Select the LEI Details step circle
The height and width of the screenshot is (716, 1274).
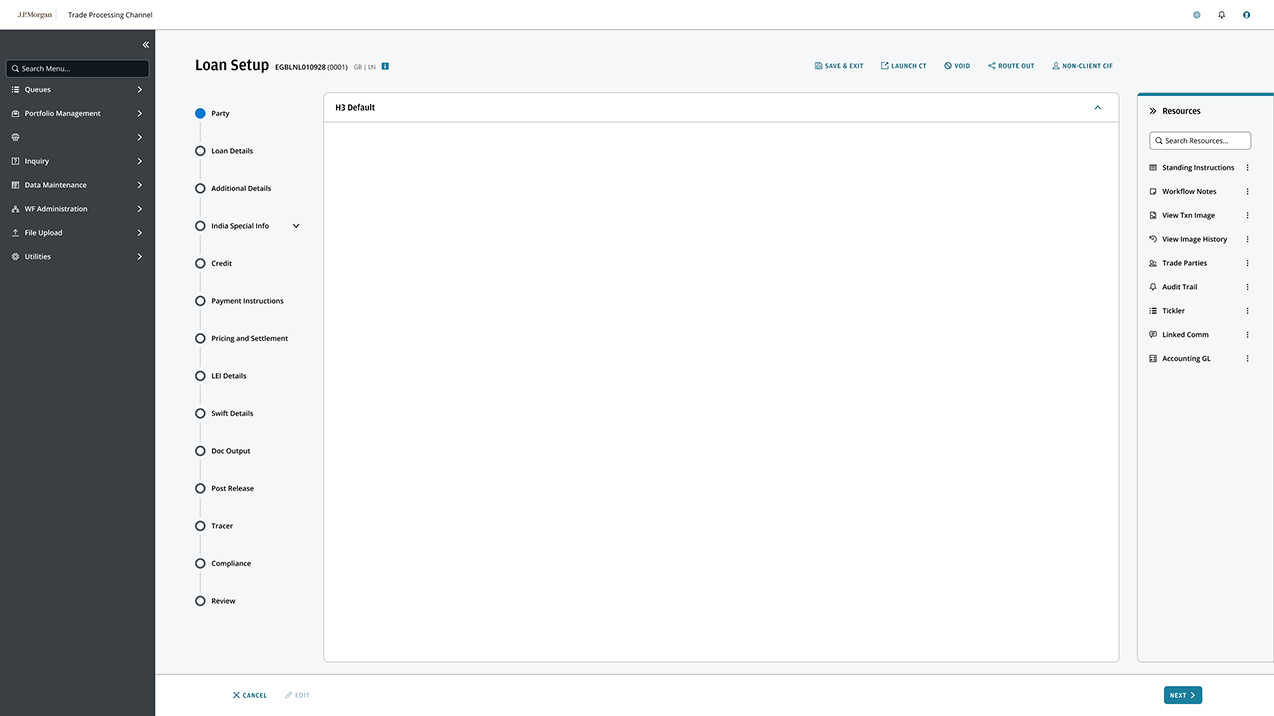(x=200, y=376)
